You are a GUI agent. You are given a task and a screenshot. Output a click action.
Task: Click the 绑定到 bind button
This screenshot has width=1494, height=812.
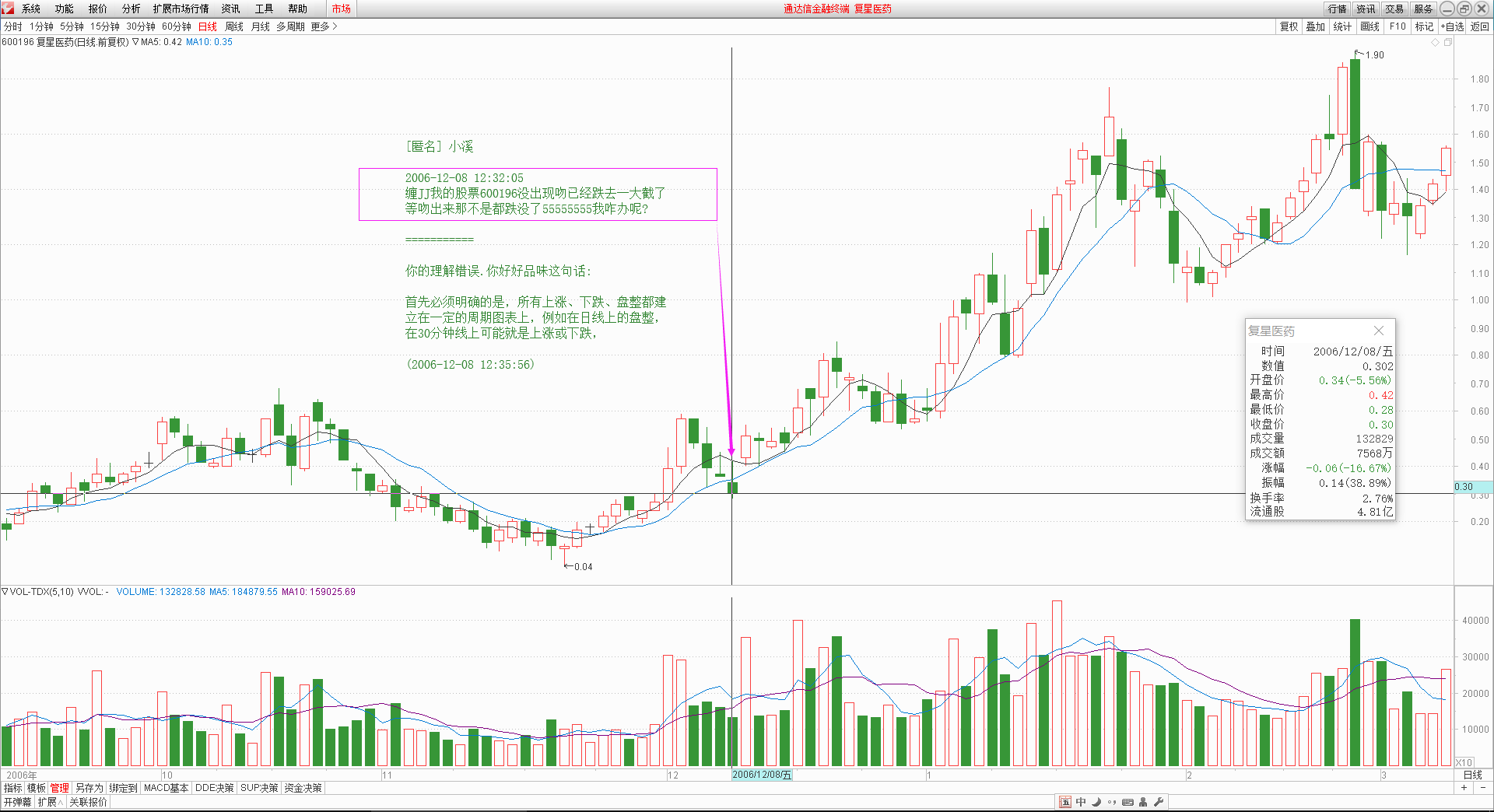[123, 788]
